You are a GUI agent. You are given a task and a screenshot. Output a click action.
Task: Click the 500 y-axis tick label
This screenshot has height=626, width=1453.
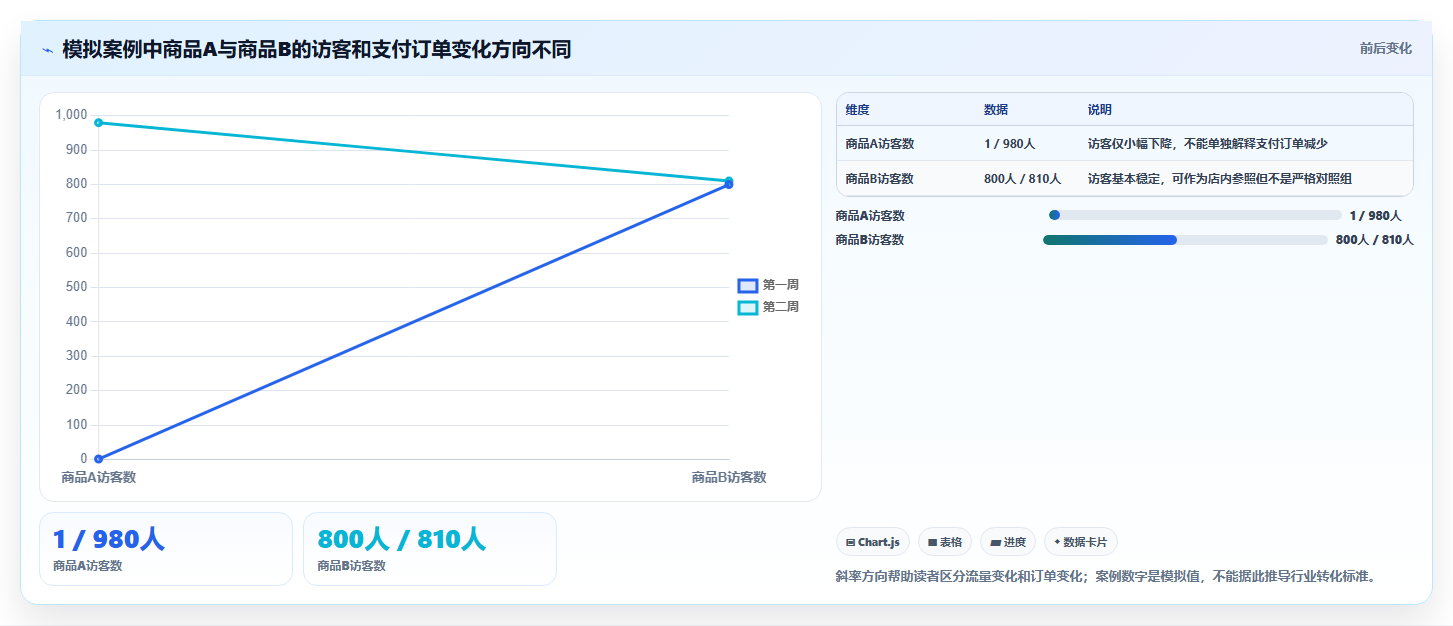click(x=77, y=287)
